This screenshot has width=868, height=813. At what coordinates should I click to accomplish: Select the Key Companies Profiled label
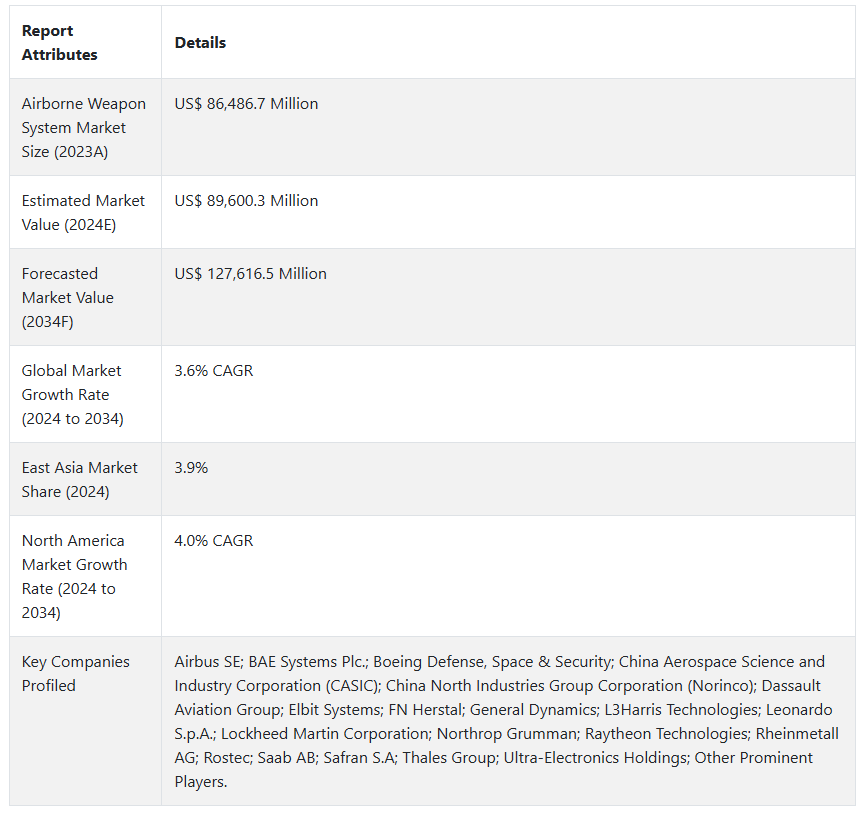[x=76, y=674]
